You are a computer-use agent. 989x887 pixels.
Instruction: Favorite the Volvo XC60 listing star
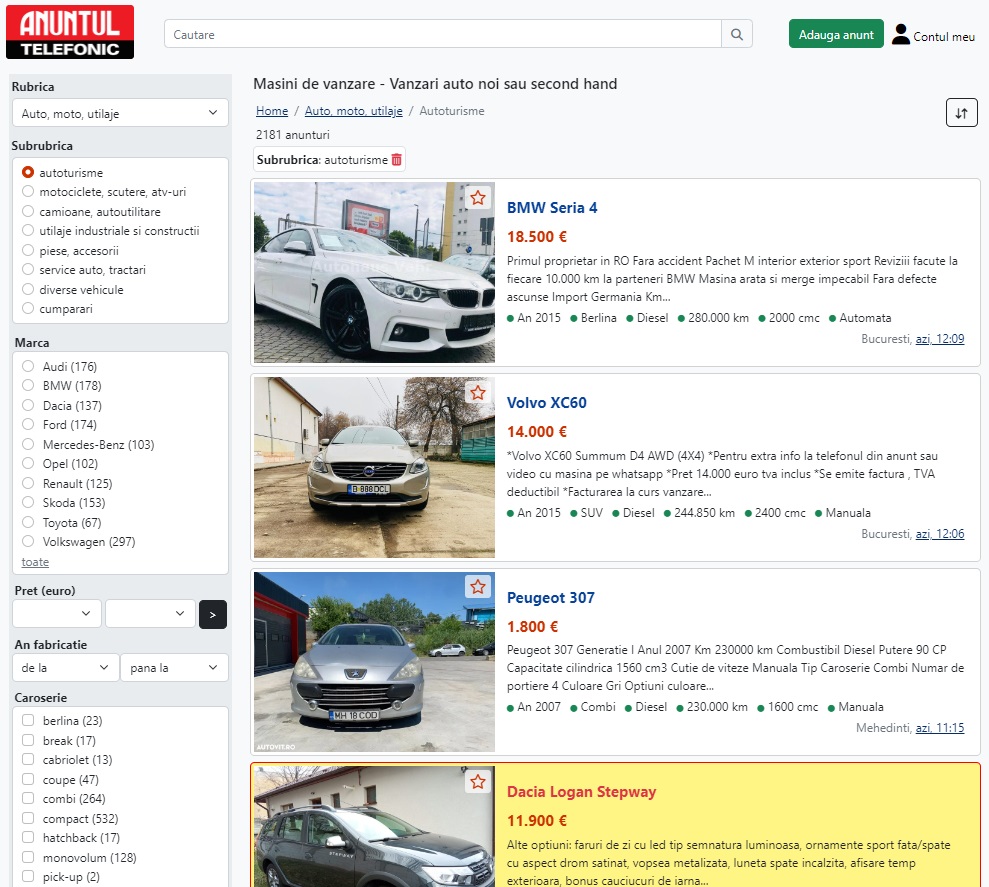click(478, 392)
